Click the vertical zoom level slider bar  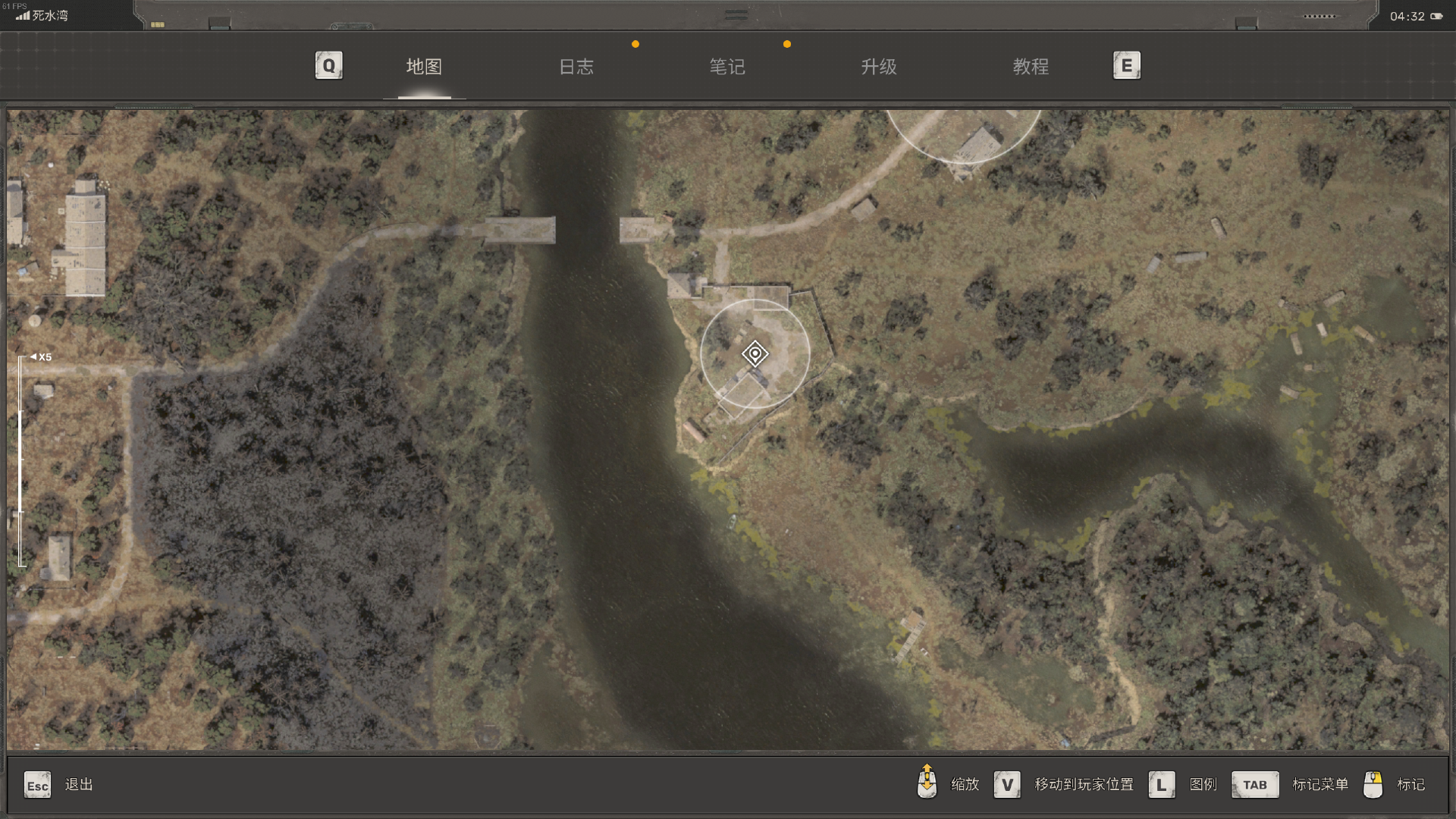tap(21, 461)
